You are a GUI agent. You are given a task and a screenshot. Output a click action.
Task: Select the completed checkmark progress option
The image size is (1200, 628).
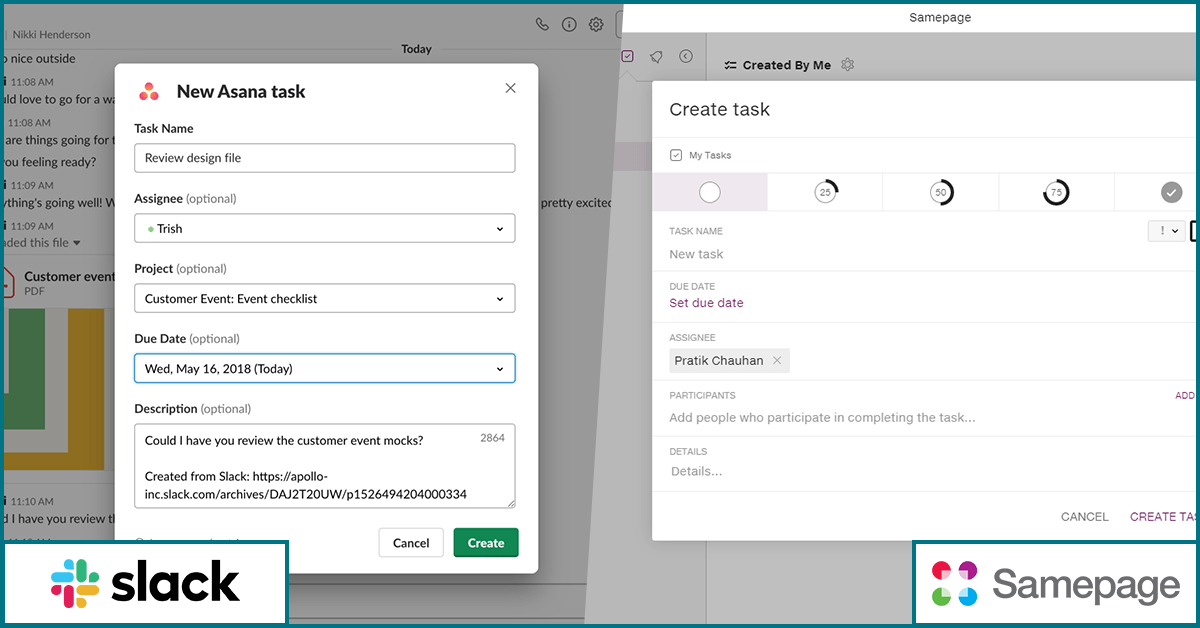tap(1171, 192)
